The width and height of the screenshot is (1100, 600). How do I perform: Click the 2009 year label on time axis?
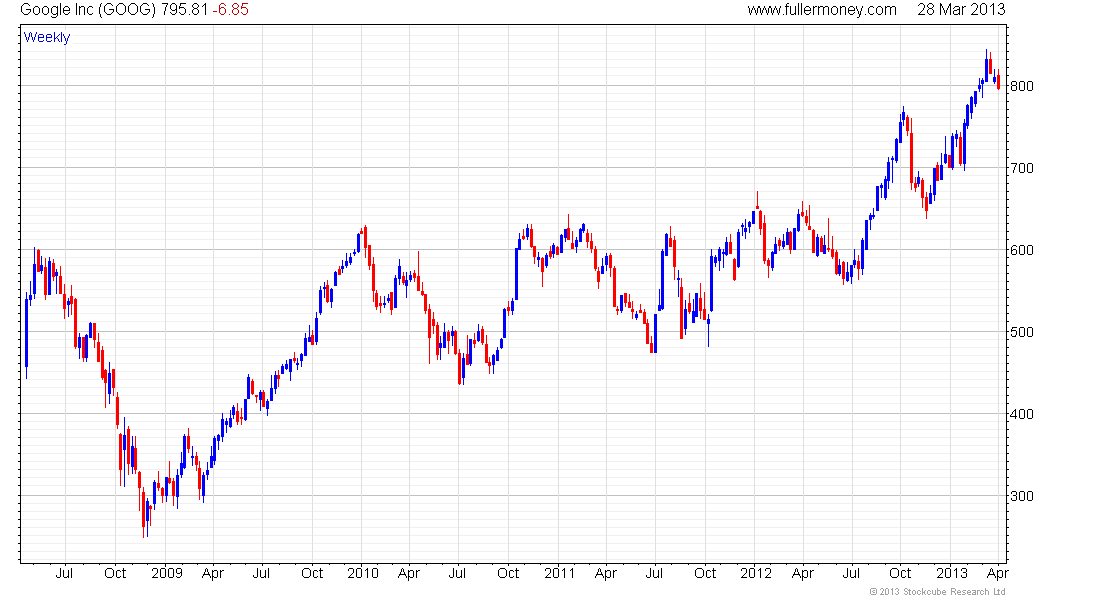click(x=167, y=573)
